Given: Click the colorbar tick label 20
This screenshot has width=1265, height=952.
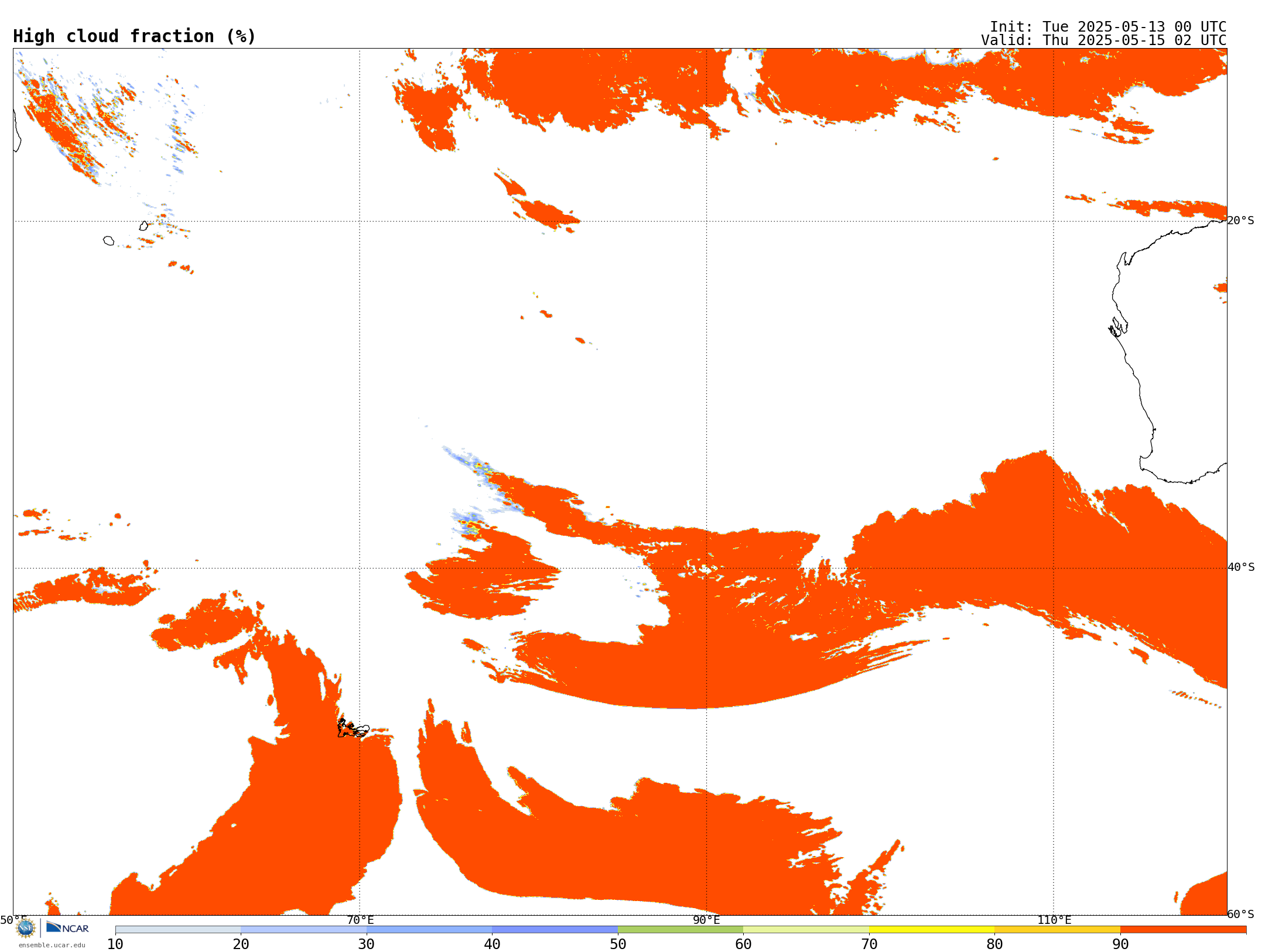Looking at the screenshot, I should pyautogui.click(x=241, y=944).
